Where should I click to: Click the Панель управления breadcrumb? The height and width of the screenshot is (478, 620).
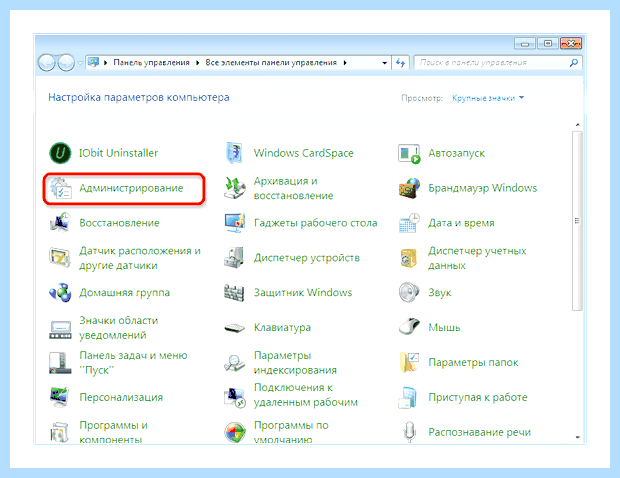151,62
